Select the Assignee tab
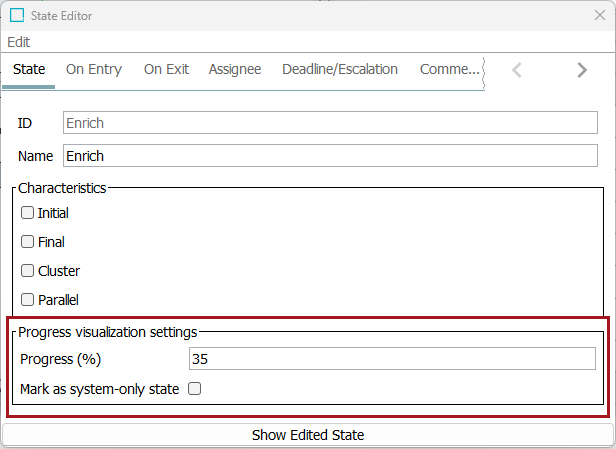This screenshot has height=449, width=616. coord(235,69)
